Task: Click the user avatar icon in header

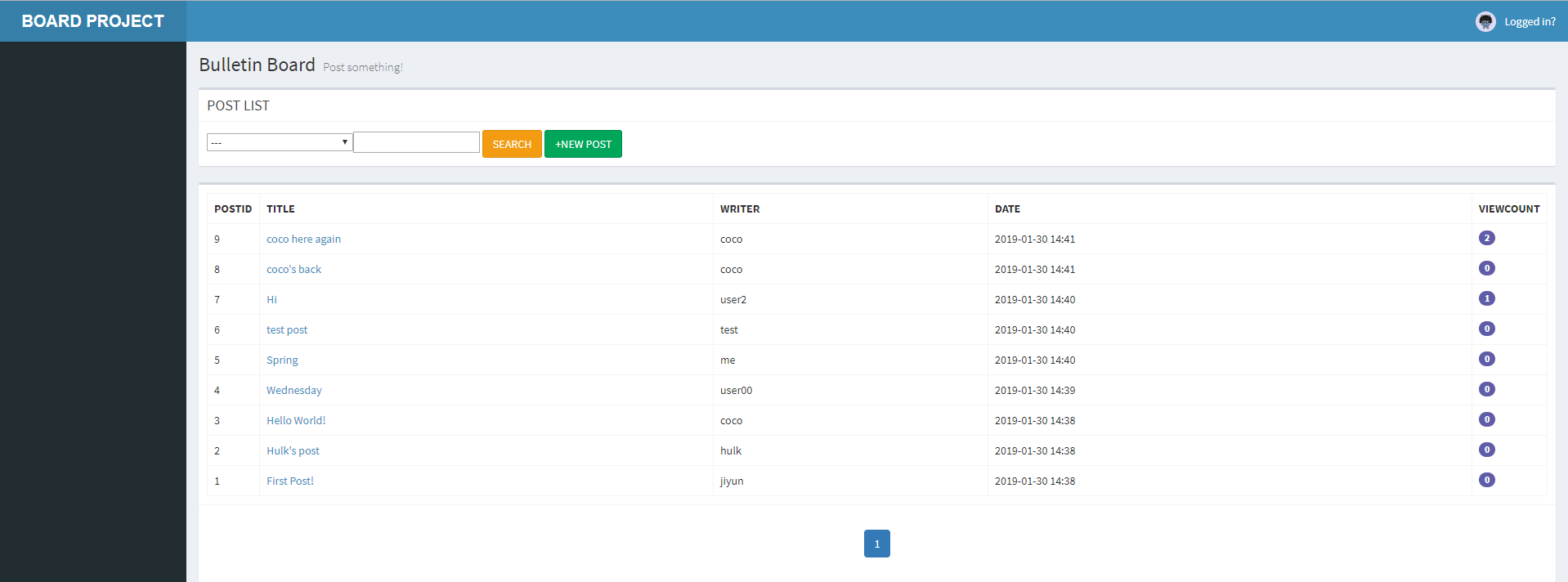Action: coord(1485,21)
